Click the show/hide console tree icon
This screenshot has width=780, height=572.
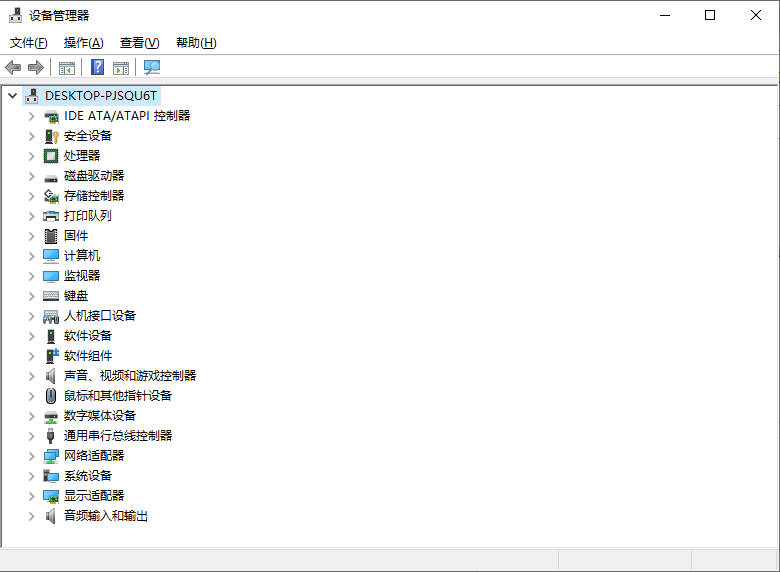pyautogui.click(x=67, y=68)
